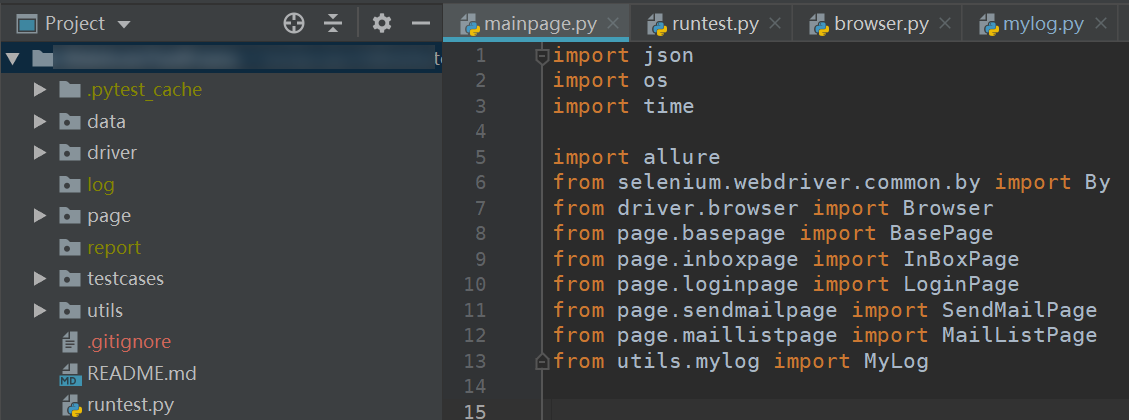This screenshot has height=420, width=1129.
Task: Open Project panel settings gear
Action: click(381, 23)
